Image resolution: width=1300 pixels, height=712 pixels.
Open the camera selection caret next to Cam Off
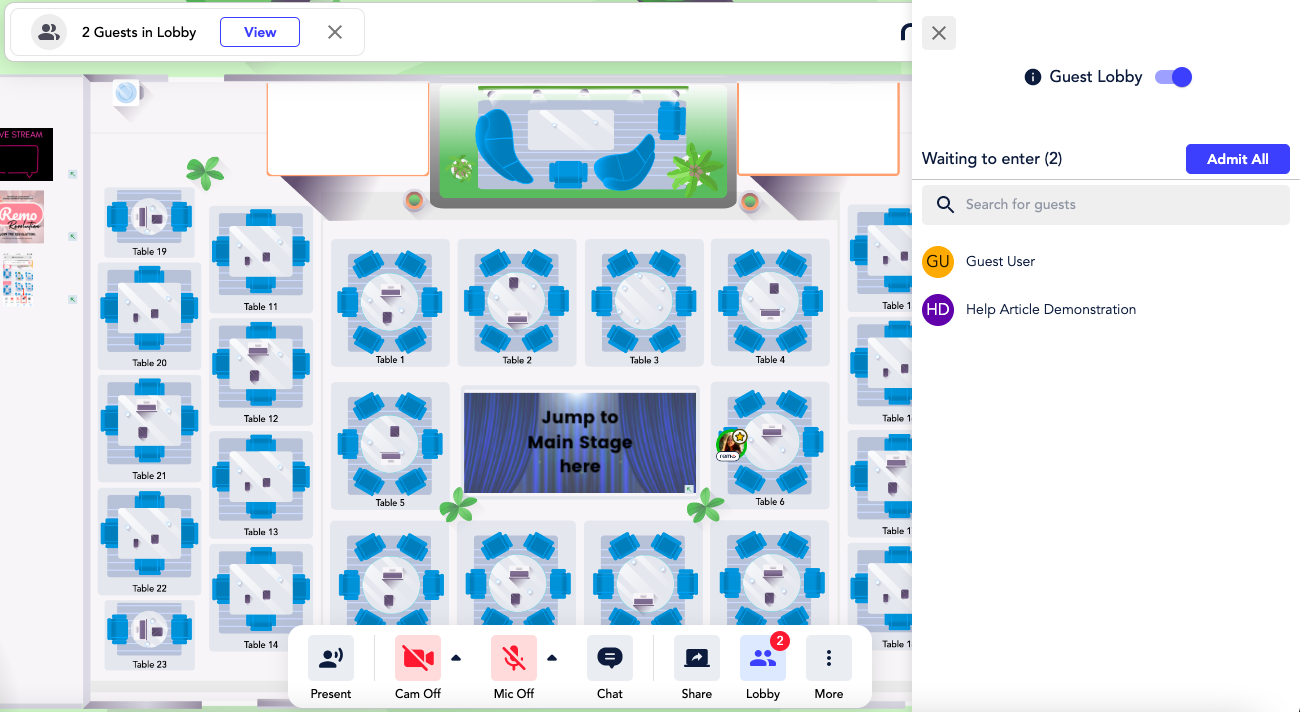[x=456, y=658]
